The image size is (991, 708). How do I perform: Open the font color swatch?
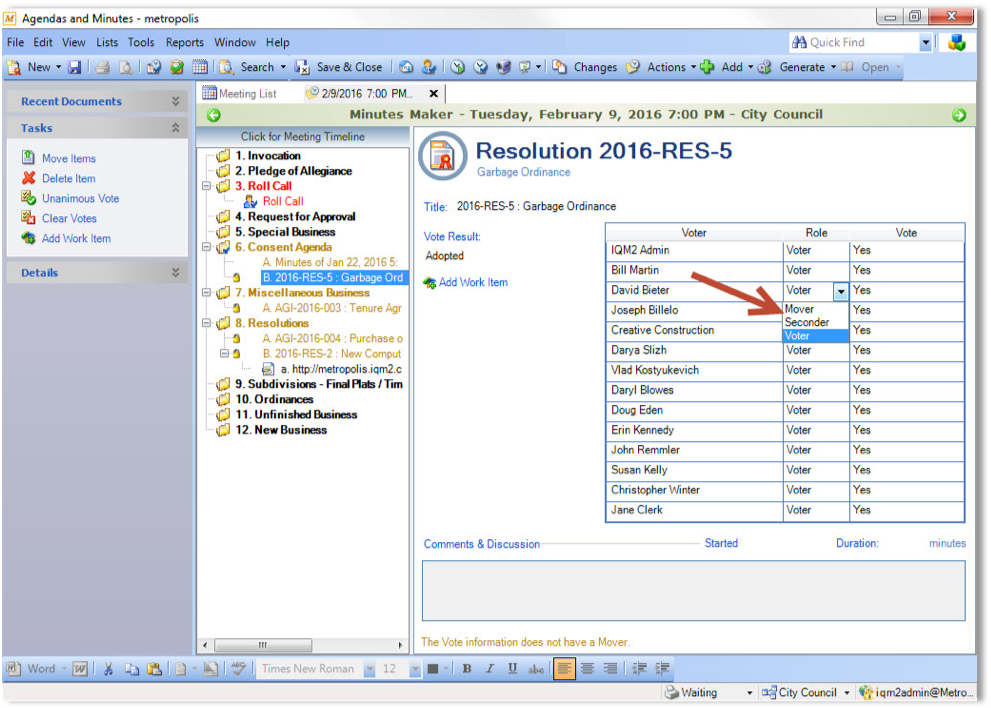pyautogui.click(x=433, y=669)
